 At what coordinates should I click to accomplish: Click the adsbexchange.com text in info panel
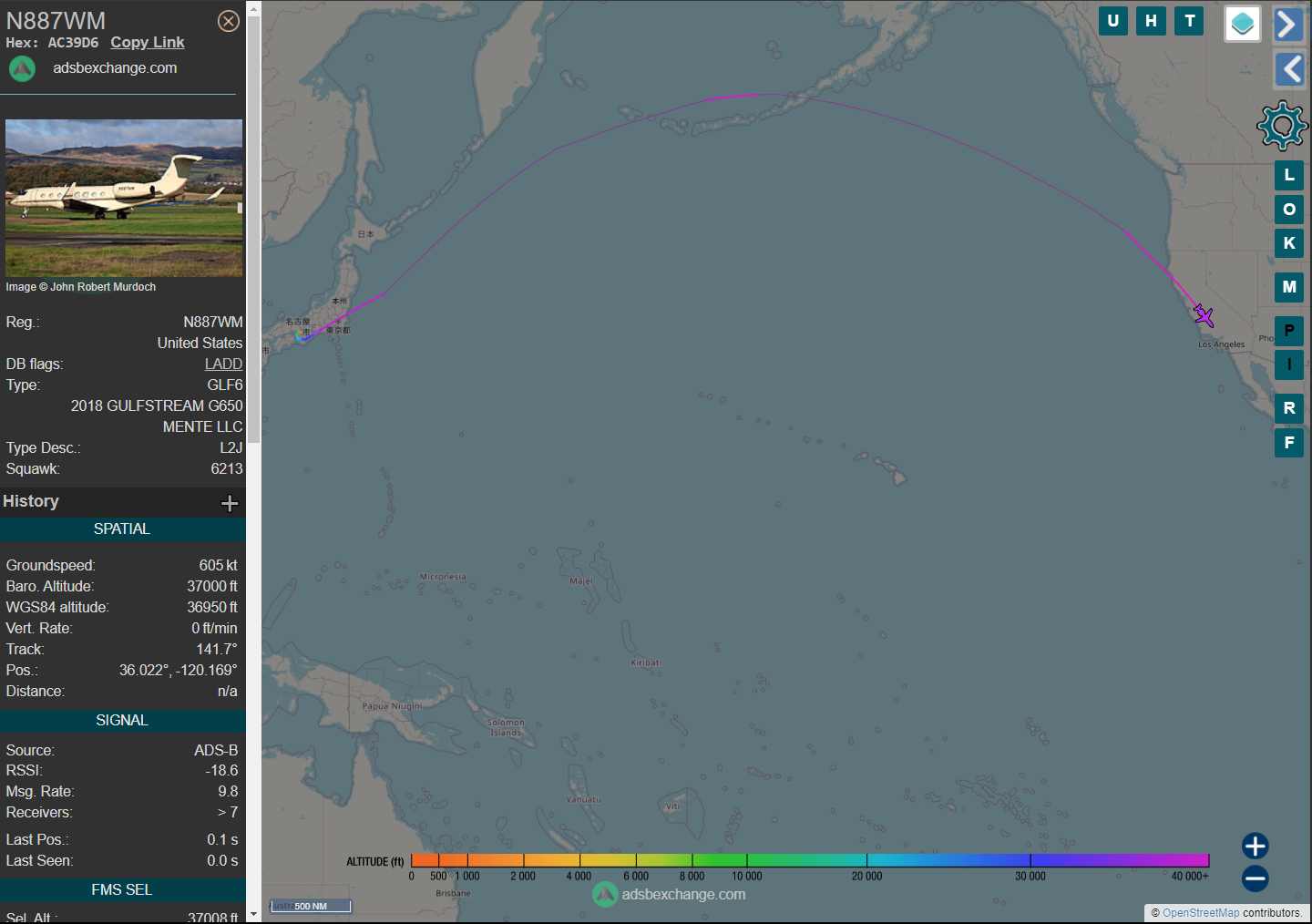[115, 68]
